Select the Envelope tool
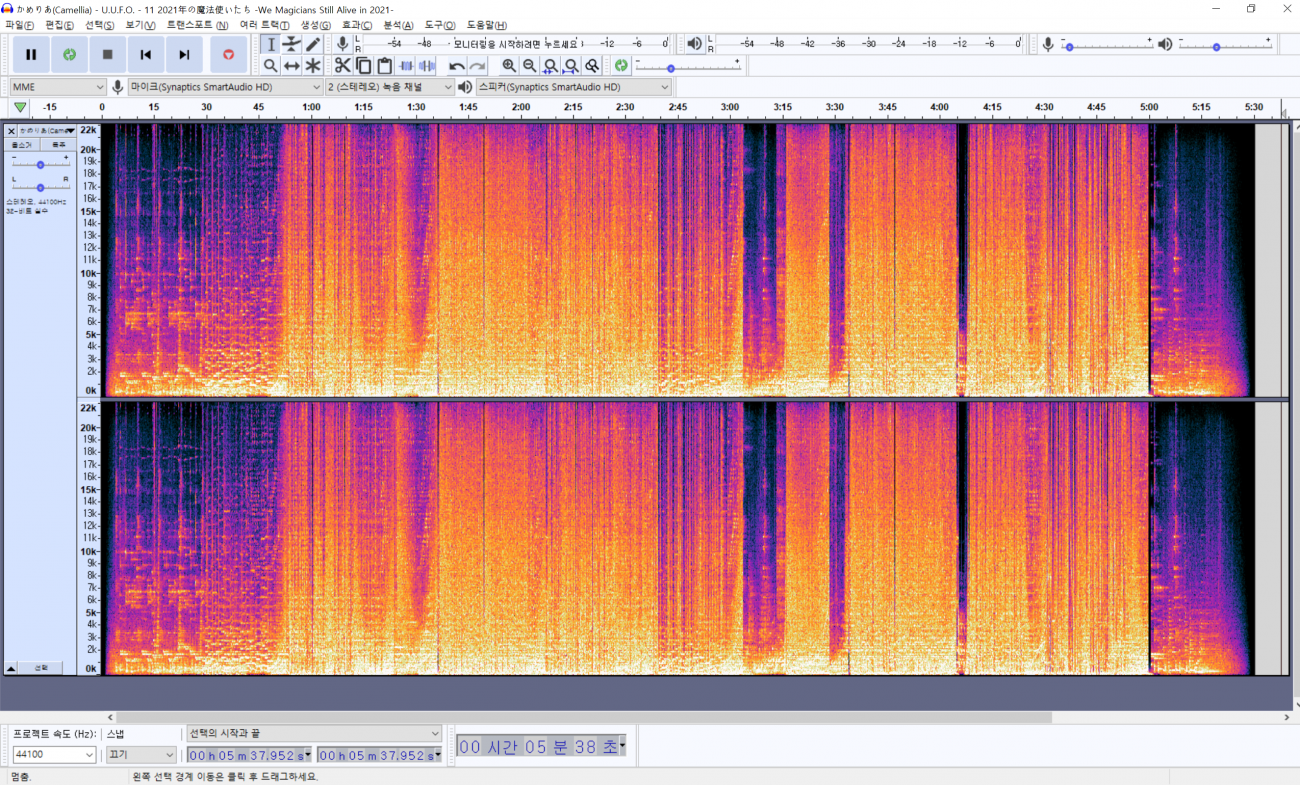 pos(291,44)
